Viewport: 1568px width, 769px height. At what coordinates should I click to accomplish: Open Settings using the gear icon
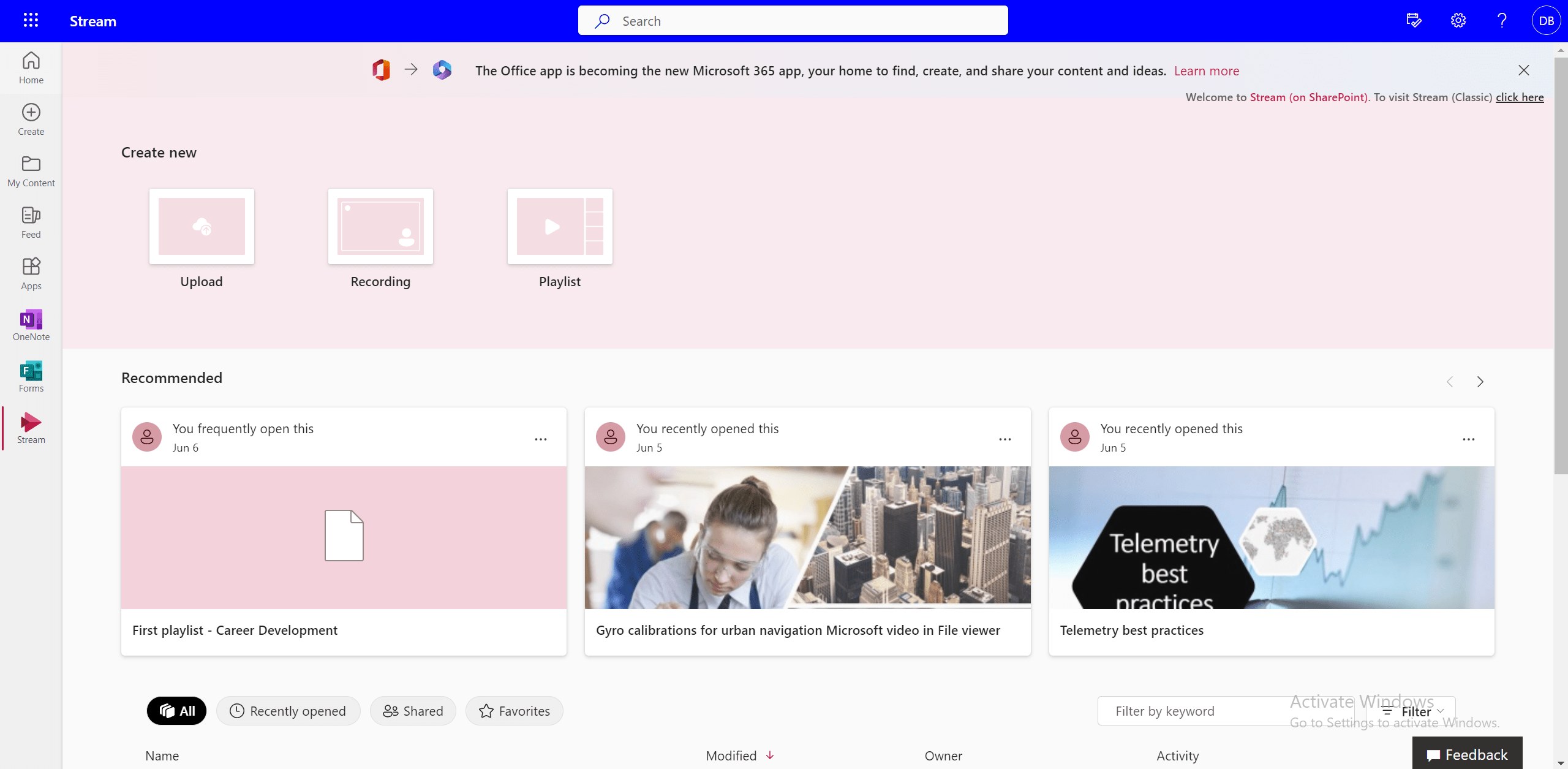tap(1457, 20)
